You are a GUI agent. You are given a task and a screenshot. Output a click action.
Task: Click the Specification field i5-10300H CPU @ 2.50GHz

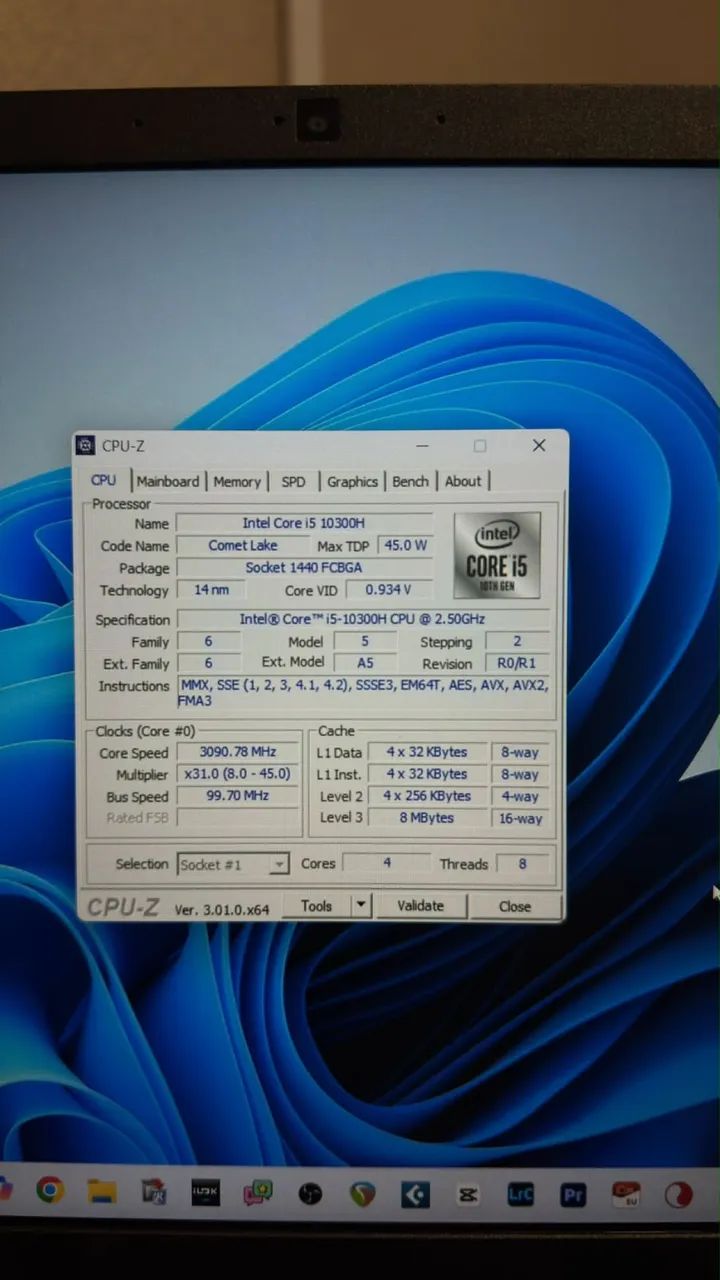363,619
